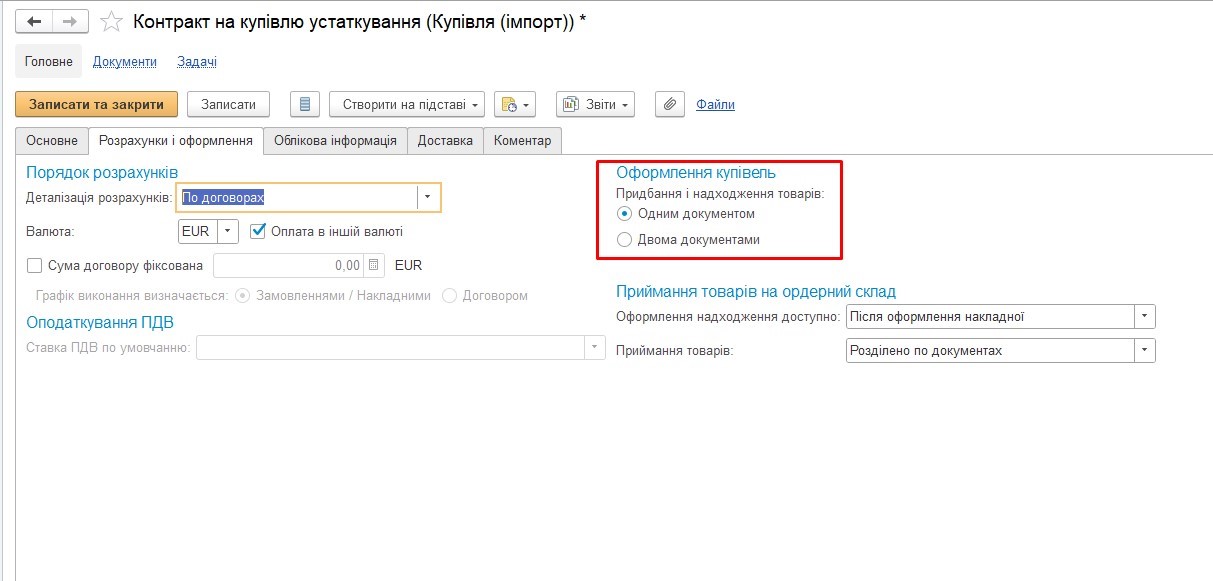Open the Доставка tab
The width and height of the screenshot is (1213, 581).
click(x=445, y=141)
